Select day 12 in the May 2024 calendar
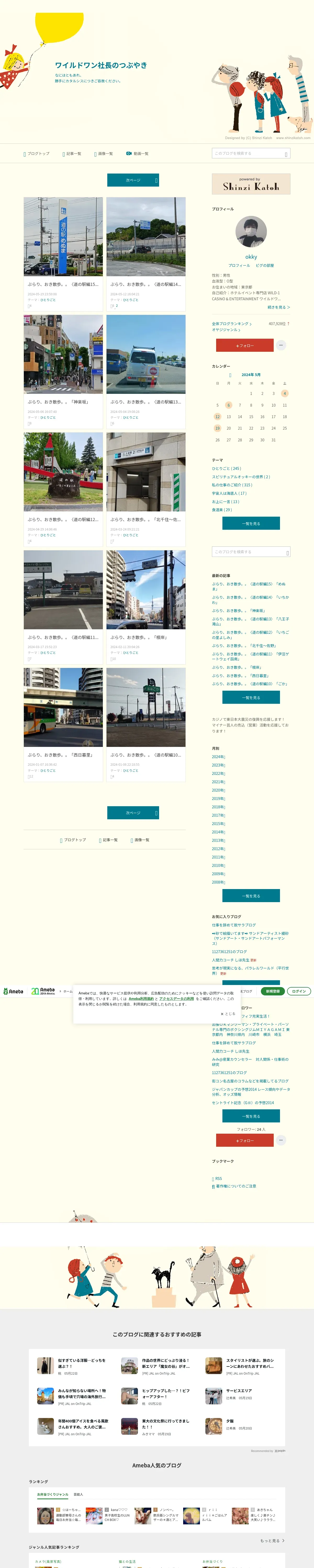This screenshot has width=314, height=1568. click(217, 417)
